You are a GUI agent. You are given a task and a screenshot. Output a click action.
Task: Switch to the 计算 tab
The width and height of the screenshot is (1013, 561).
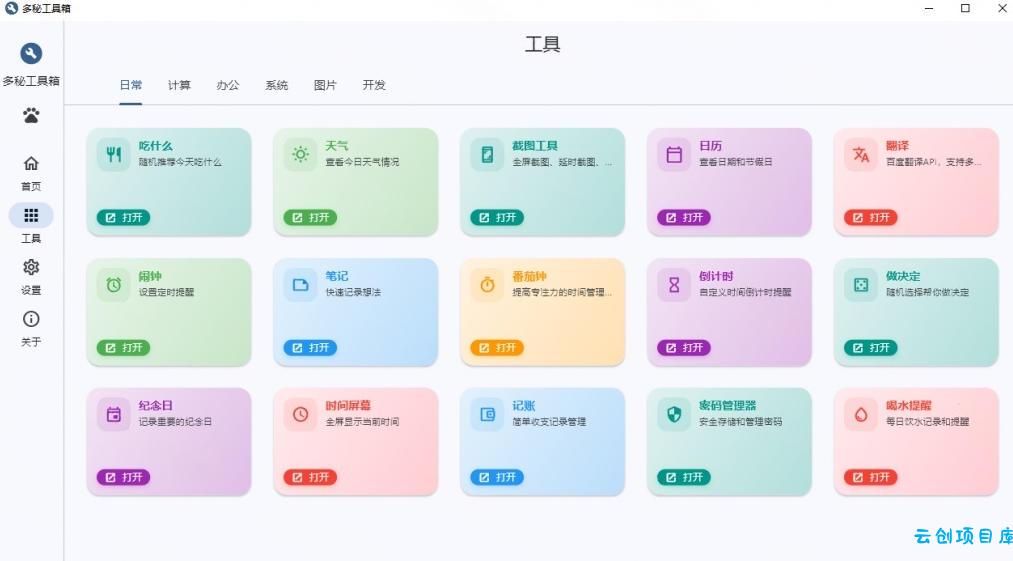click(x=179, y=85)
